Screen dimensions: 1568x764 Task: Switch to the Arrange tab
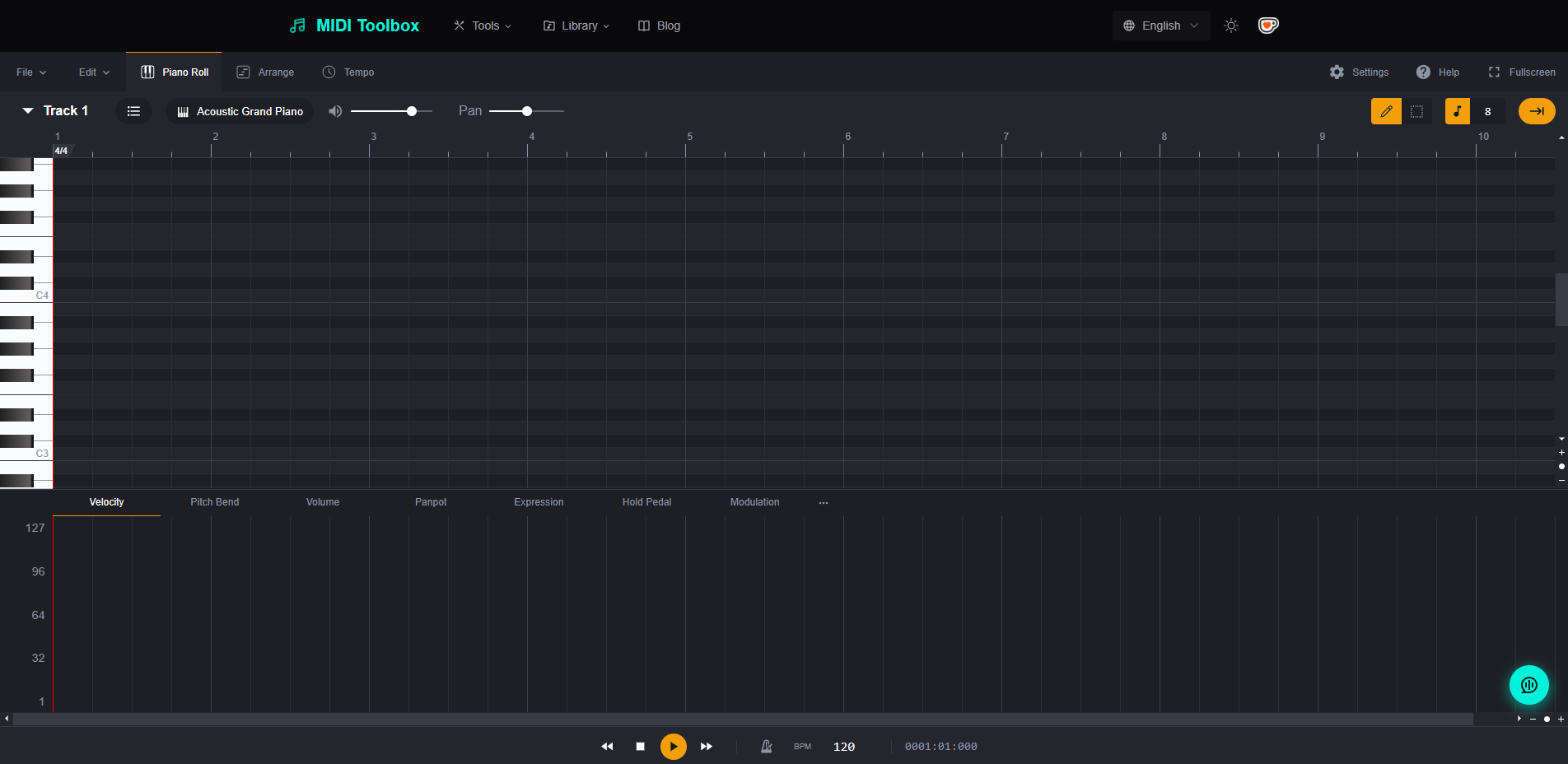(265, 72)
